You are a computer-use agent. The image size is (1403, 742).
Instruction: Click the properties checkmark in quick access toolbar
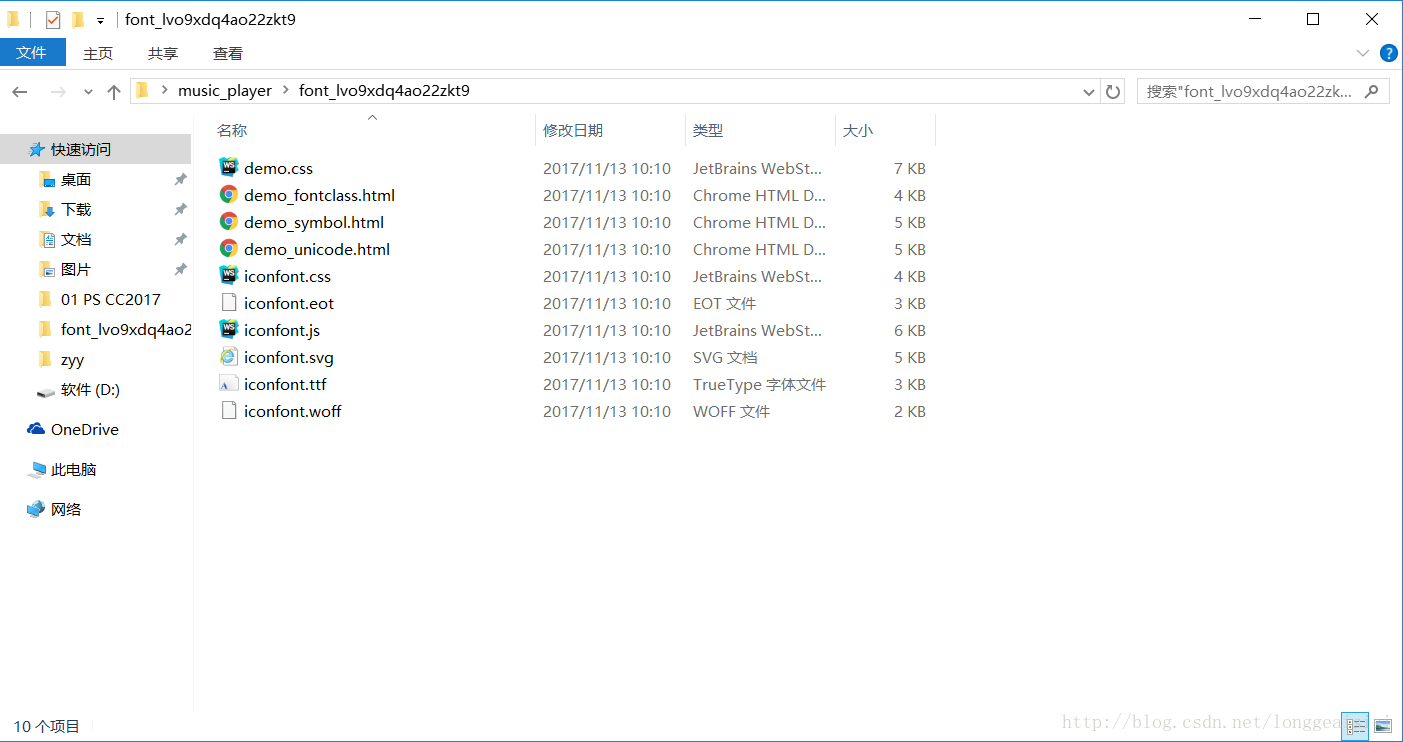click(x=53, y=19)
